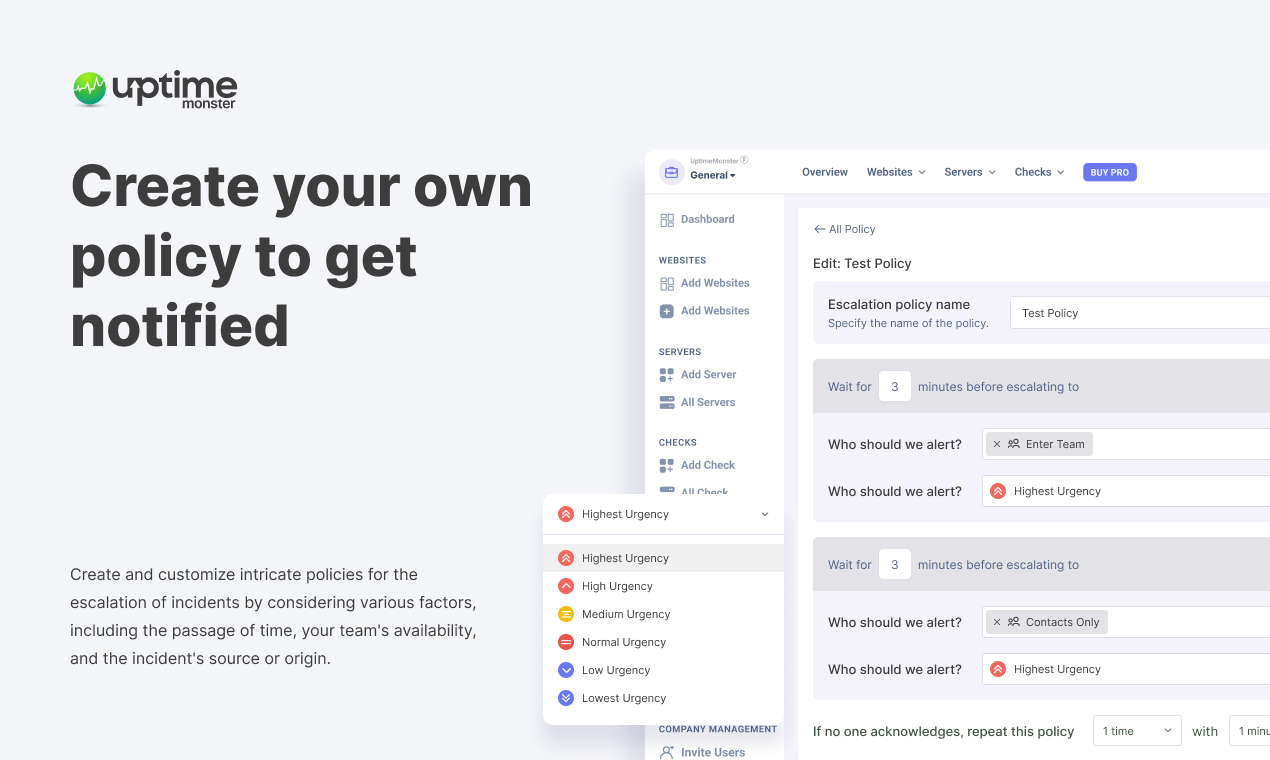Collapse the Highest Urgency popup dropdown
The image size is (1270, 760).
765,514
